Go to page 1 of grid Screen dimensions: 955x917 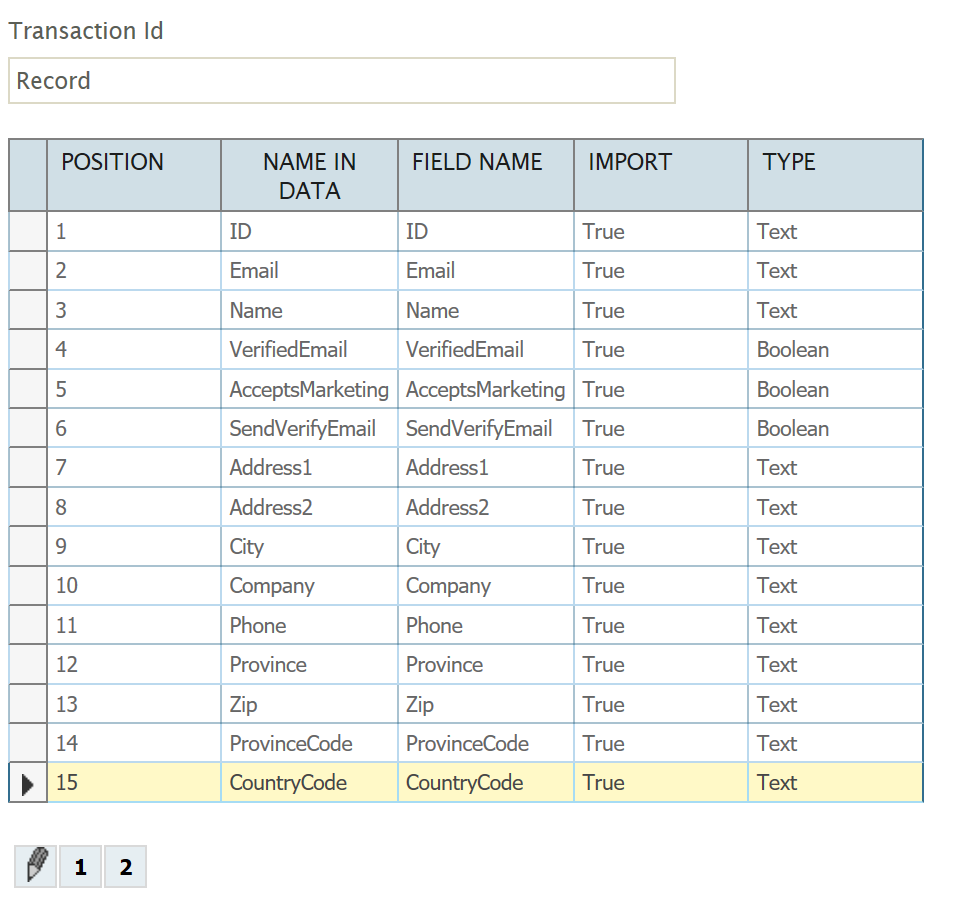[x=81, y=867]
